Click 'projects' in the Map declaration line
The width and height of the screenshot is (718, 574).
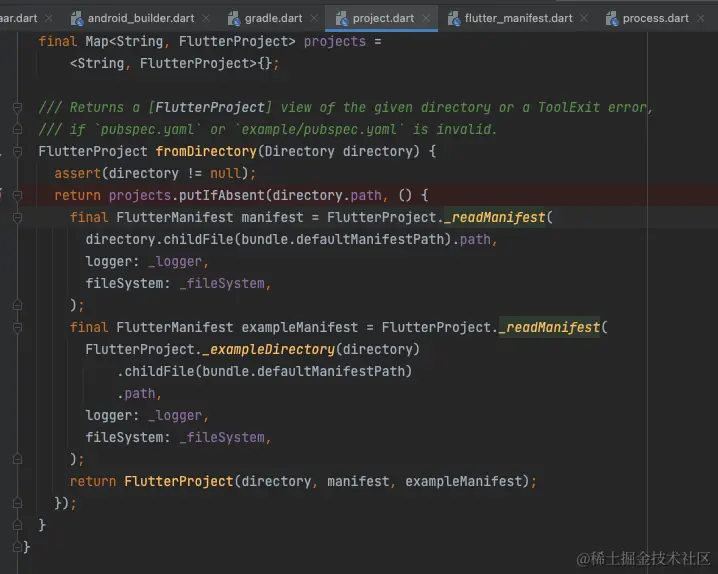(x=335, y=42)
